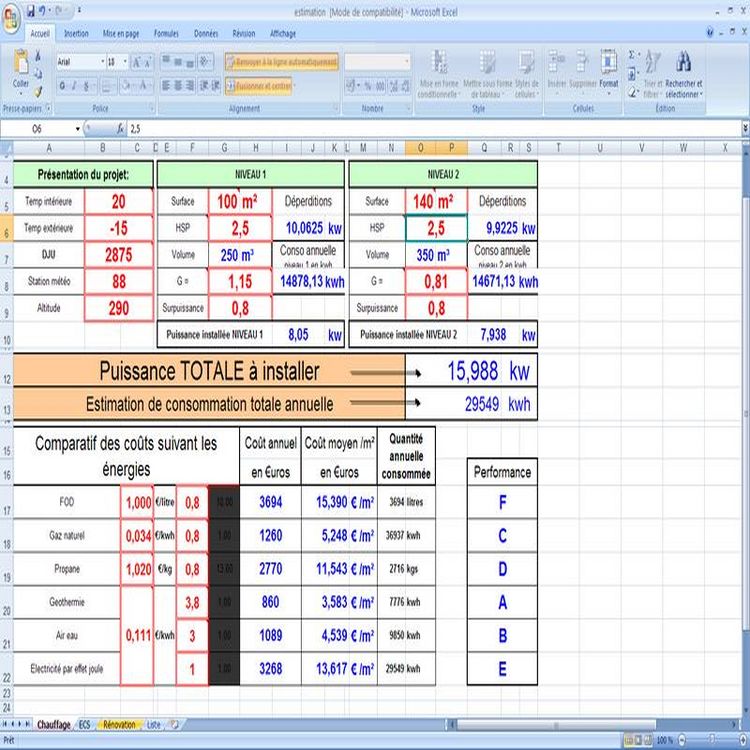Expand the Arial font name dropdown
This screenshot has height=750, width=750.
102,61
